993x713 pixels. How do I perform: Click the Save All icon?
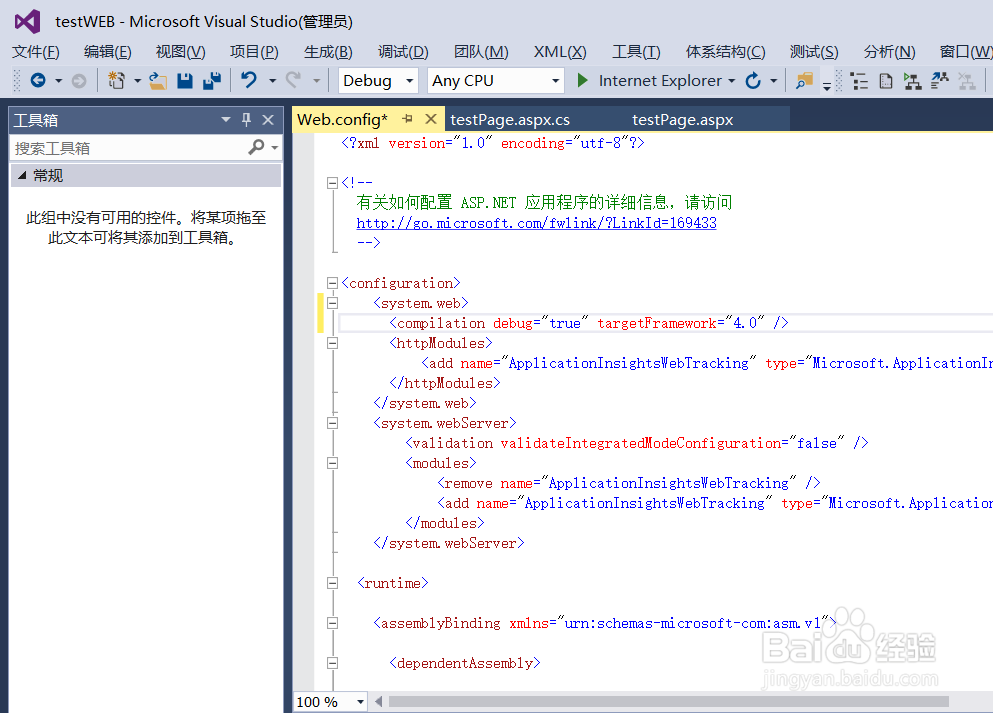(212, 80)
